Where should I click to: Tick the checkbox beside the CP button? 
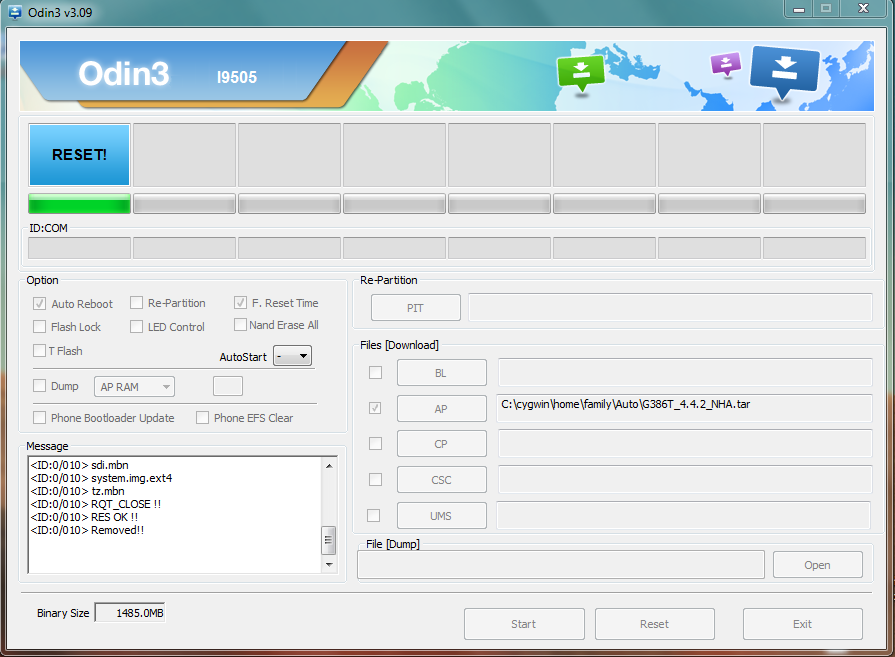pos(376,444)
